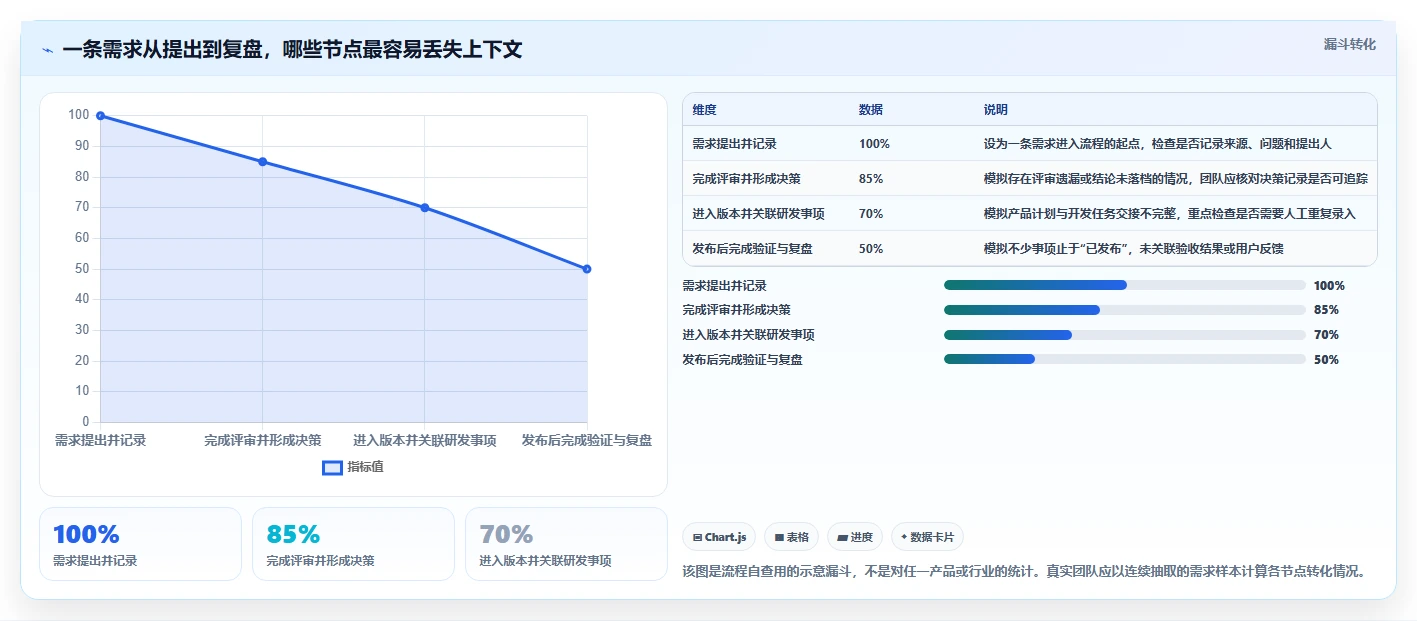The width and height of the screenshot is (1417, 621).
Task: Click the progress bar for 发布后完成验证与复盘
Action: point(1125,360)
